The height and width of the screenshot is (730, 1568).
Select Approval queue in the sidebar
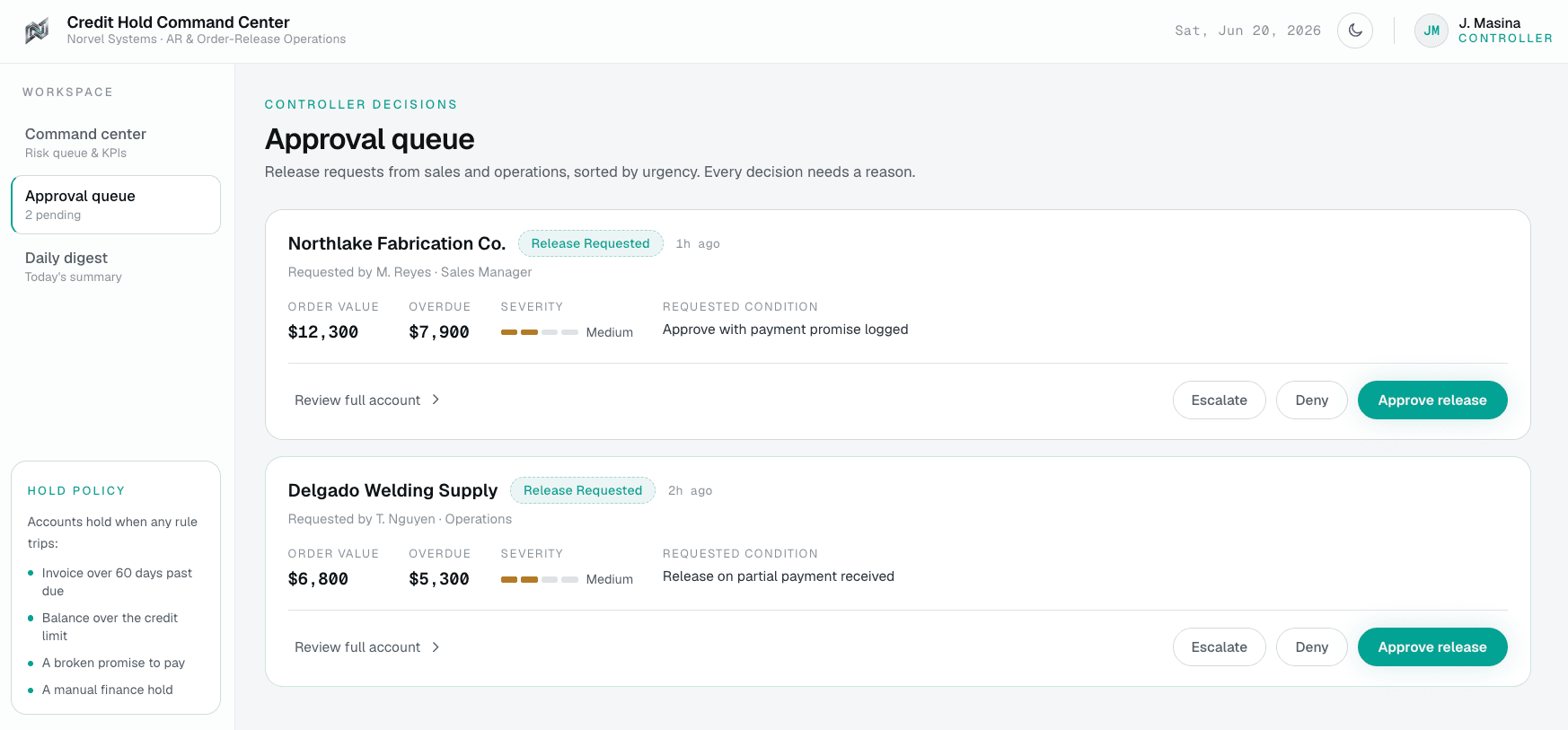(116, 205)
